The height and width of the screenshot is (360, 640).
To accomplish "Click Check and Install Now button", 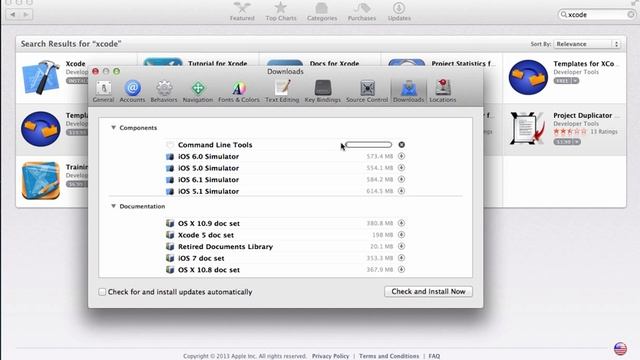I will coord(428,291).
